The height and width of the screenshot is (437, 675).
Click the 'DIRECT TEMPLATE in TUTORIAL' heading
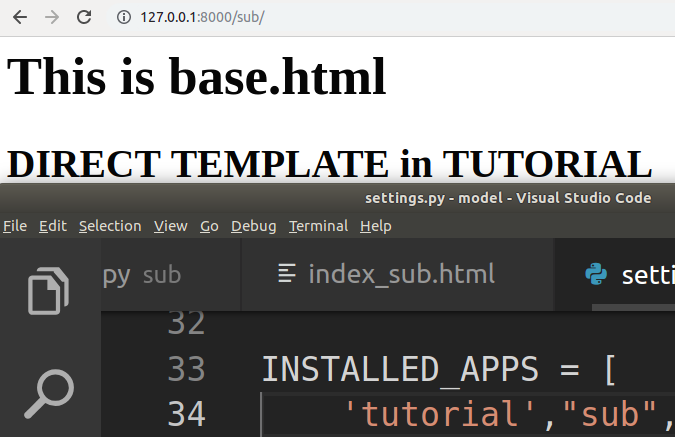(329, 164)
